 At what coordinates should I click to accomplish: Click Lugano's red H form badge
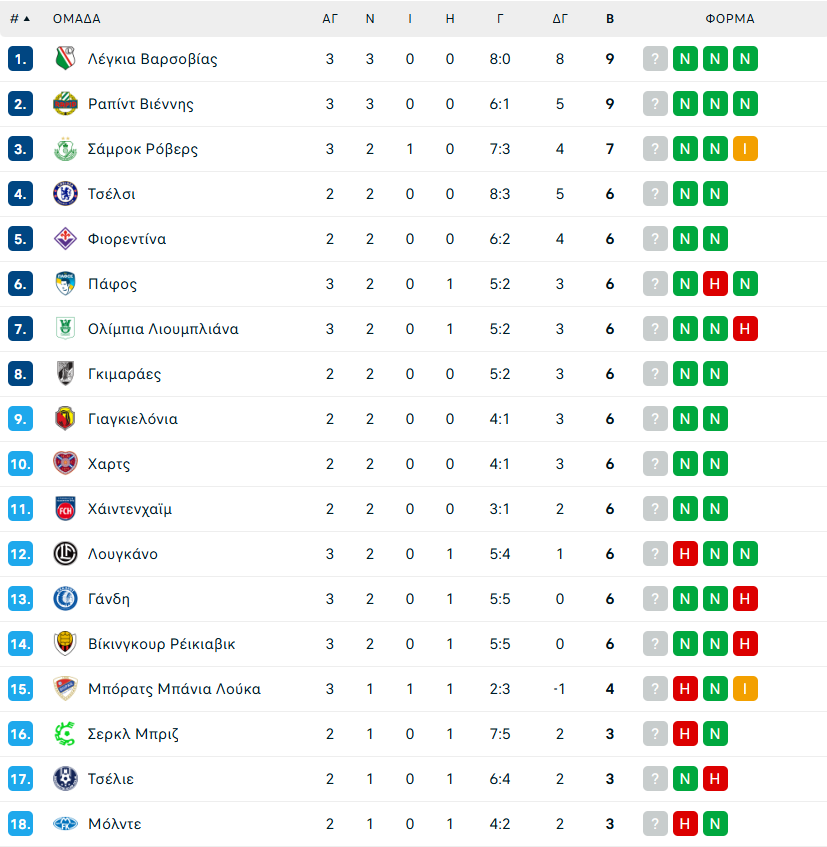coord(684,554)
